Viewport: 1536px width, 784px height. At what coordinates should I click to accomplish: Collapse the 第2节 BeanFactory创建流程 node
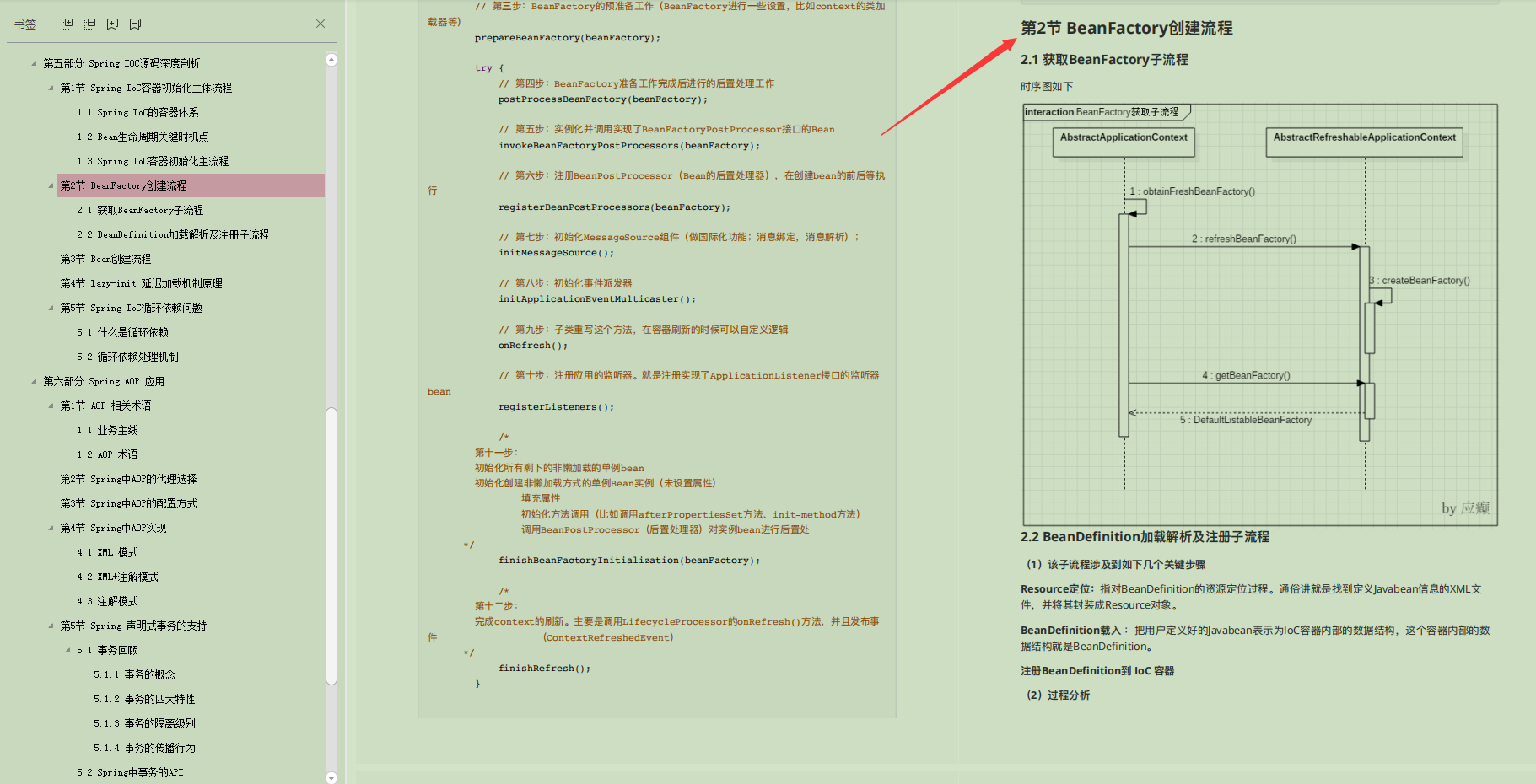[x=51, y=185]
